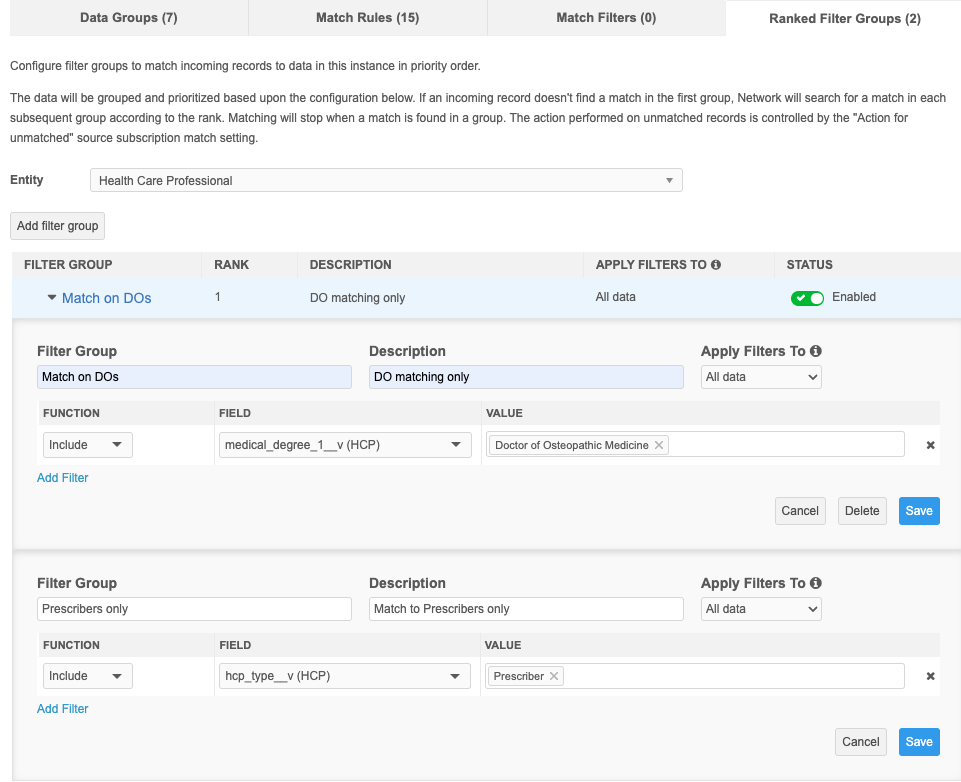
Task: Collapse the Match on DOs filter group
Action: click(x=52, y=298)
